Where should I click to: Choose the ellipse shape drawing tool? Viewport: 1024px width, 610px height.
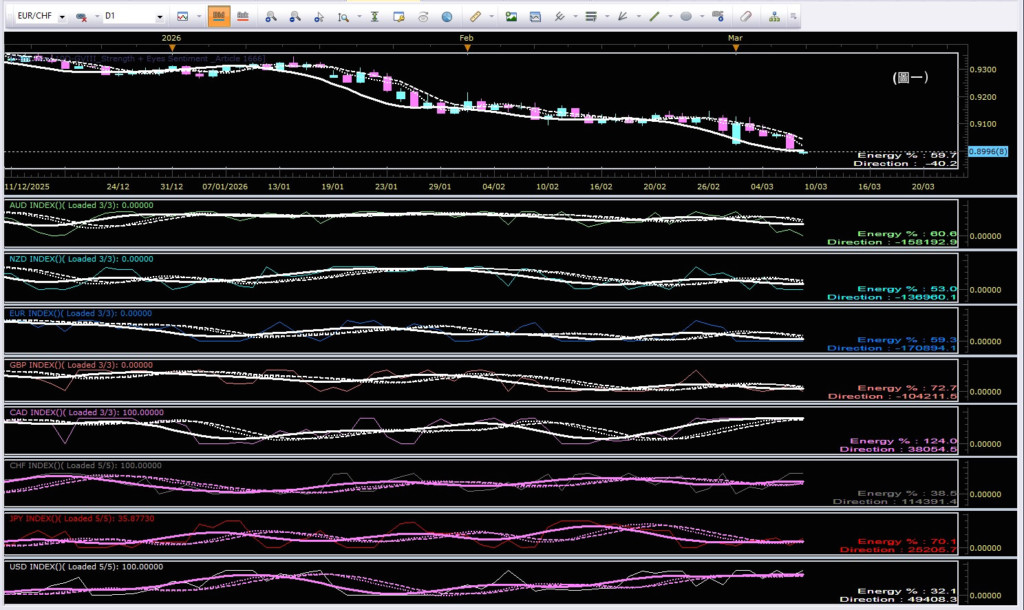[686, 17]
